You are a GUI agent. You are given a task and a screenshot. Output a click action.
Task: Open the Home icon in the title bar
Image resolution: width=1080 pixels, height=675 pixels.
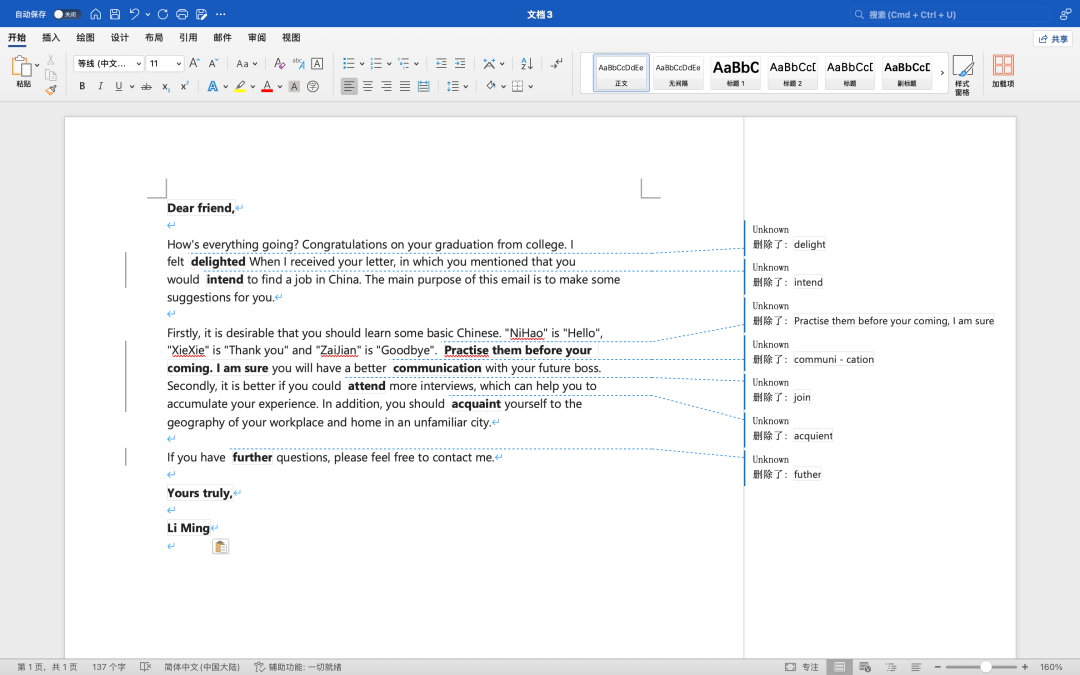(96, 14)
